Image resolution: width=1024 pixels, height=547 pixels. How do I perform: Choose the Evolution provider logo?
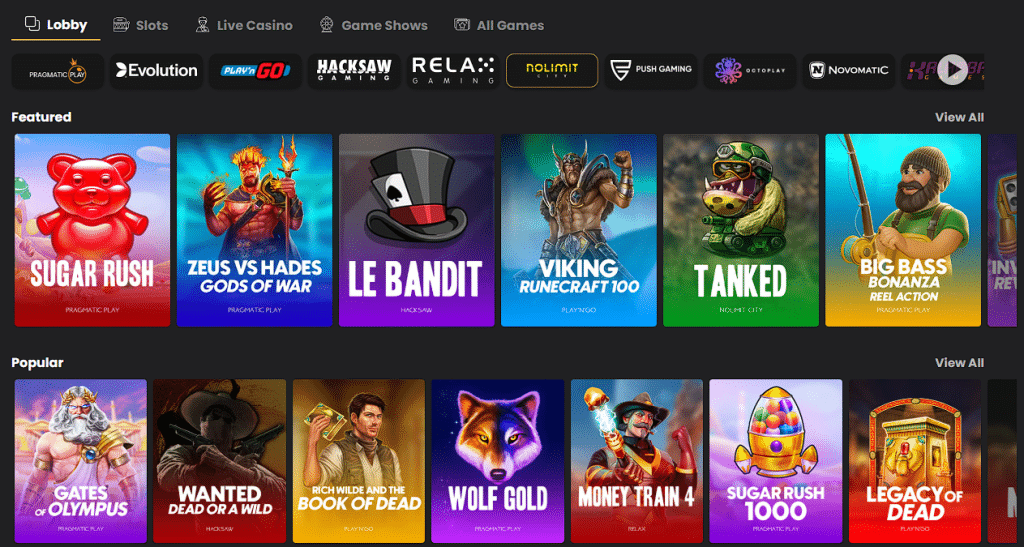tap(157, 71)
